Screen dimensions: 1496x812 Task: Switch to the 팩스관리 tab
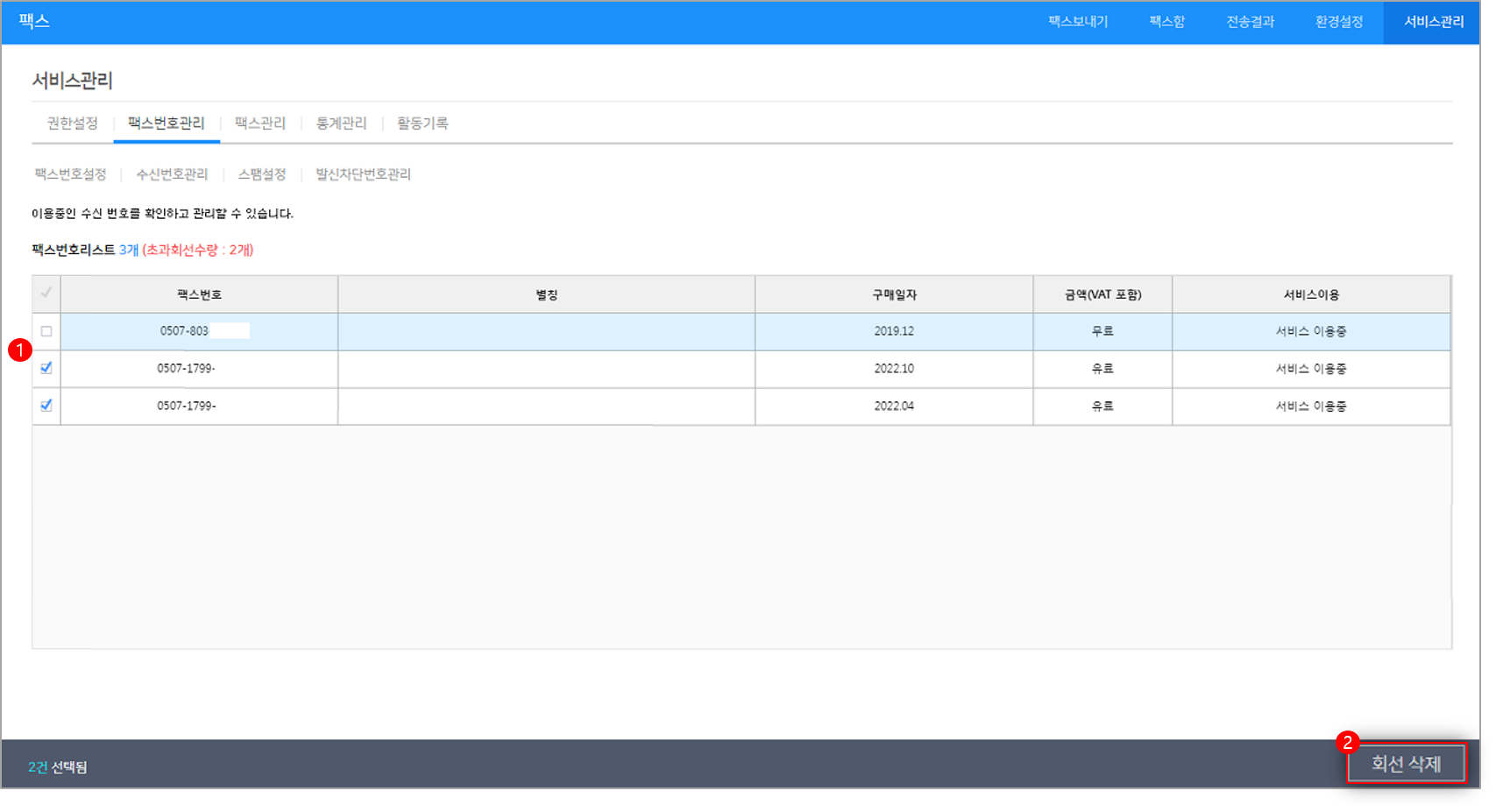click(260, 124)
